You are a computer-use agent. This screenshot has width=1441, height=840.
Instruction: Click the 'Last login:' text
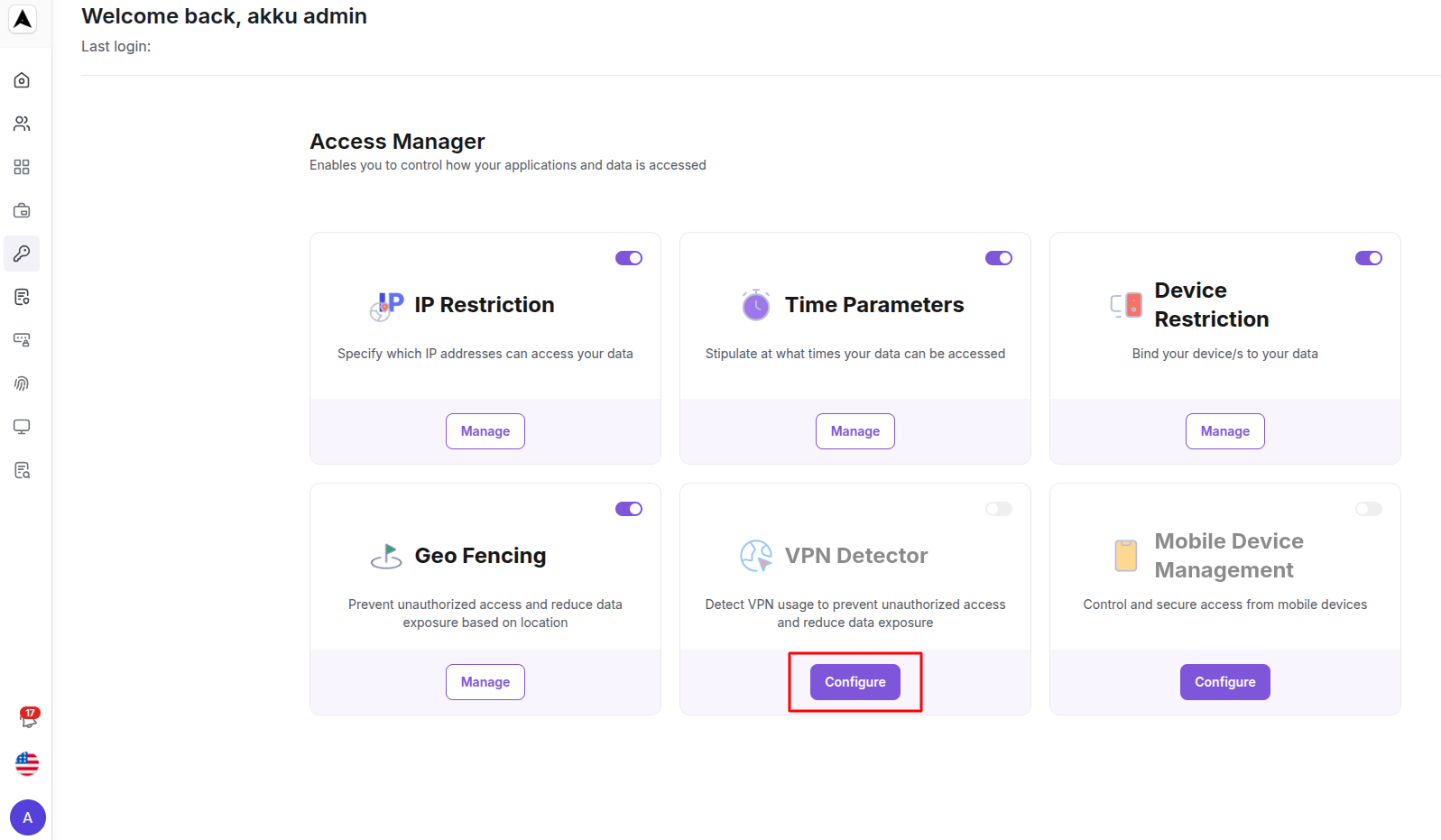click(x=116, y=46)
